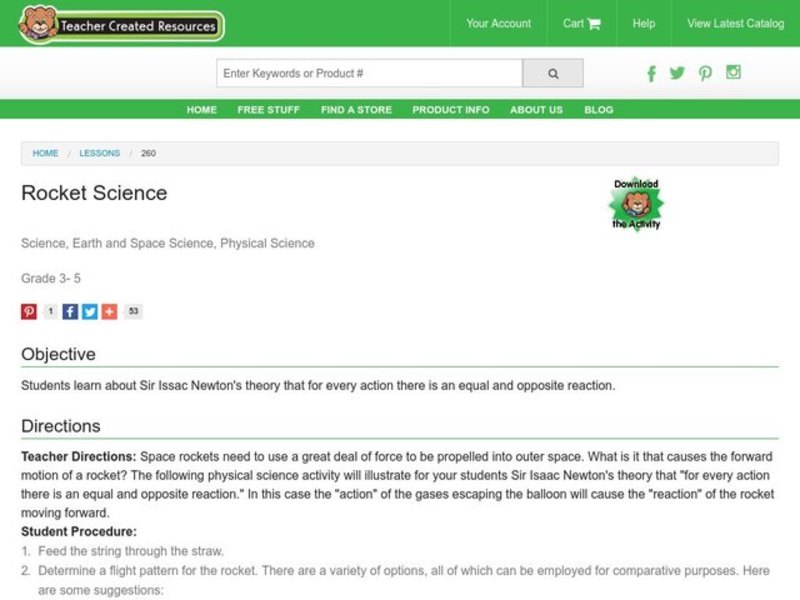
Task: Open the Pinterest icon in the header
Action: tap(705, 73)
